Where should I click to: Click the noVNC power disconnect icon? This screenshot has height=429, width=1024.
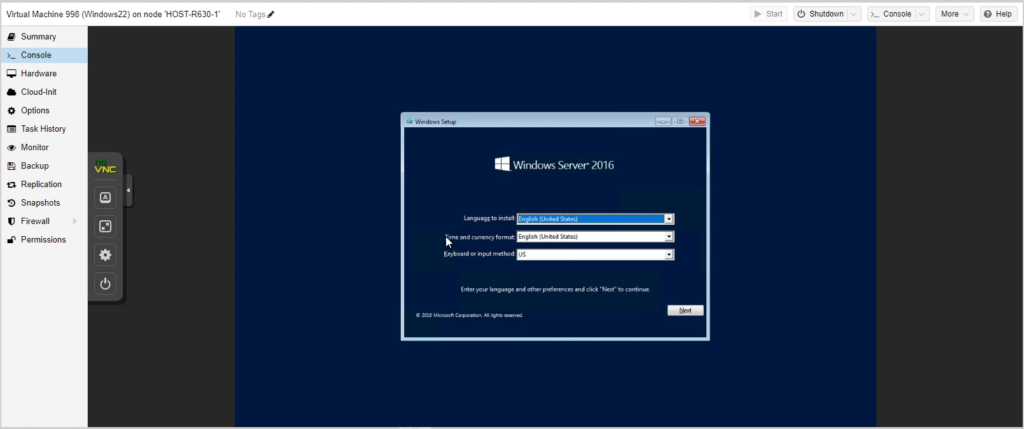(105, 284)
